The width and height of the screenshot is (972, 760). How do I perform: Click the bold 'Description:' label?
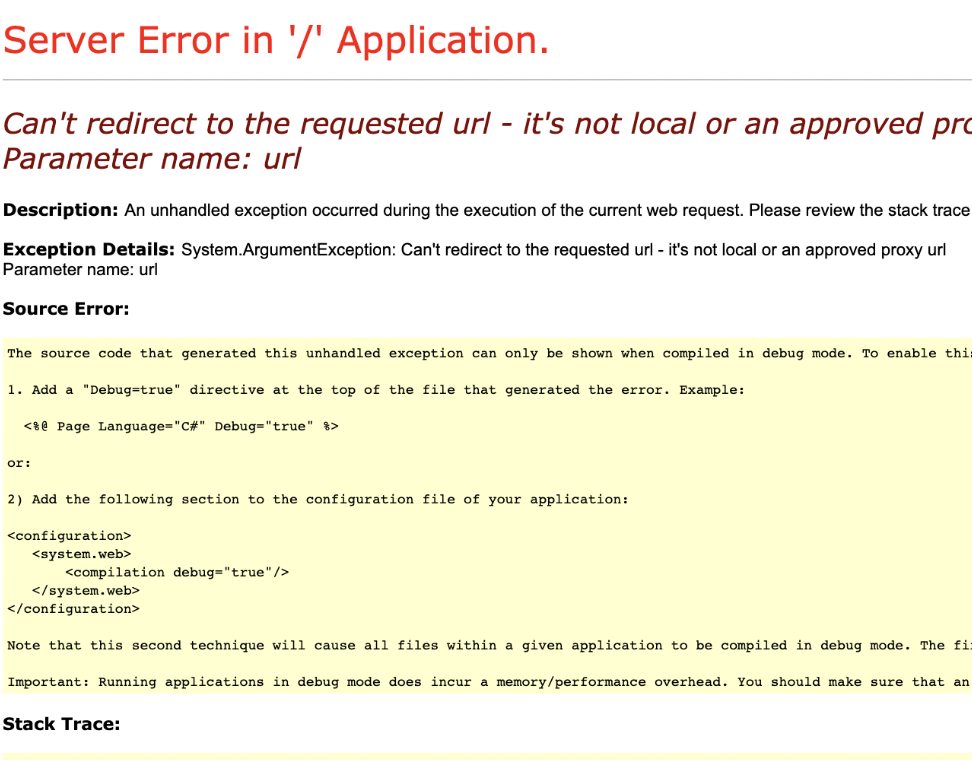(61, 210)
